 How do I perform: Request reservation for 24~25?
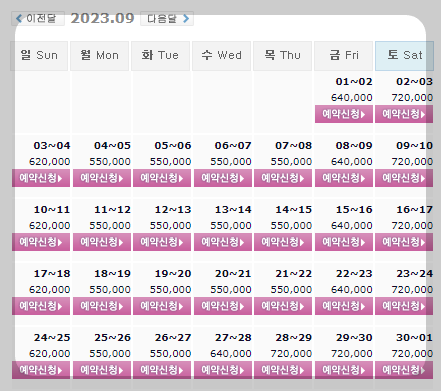(x=41, y=370)
